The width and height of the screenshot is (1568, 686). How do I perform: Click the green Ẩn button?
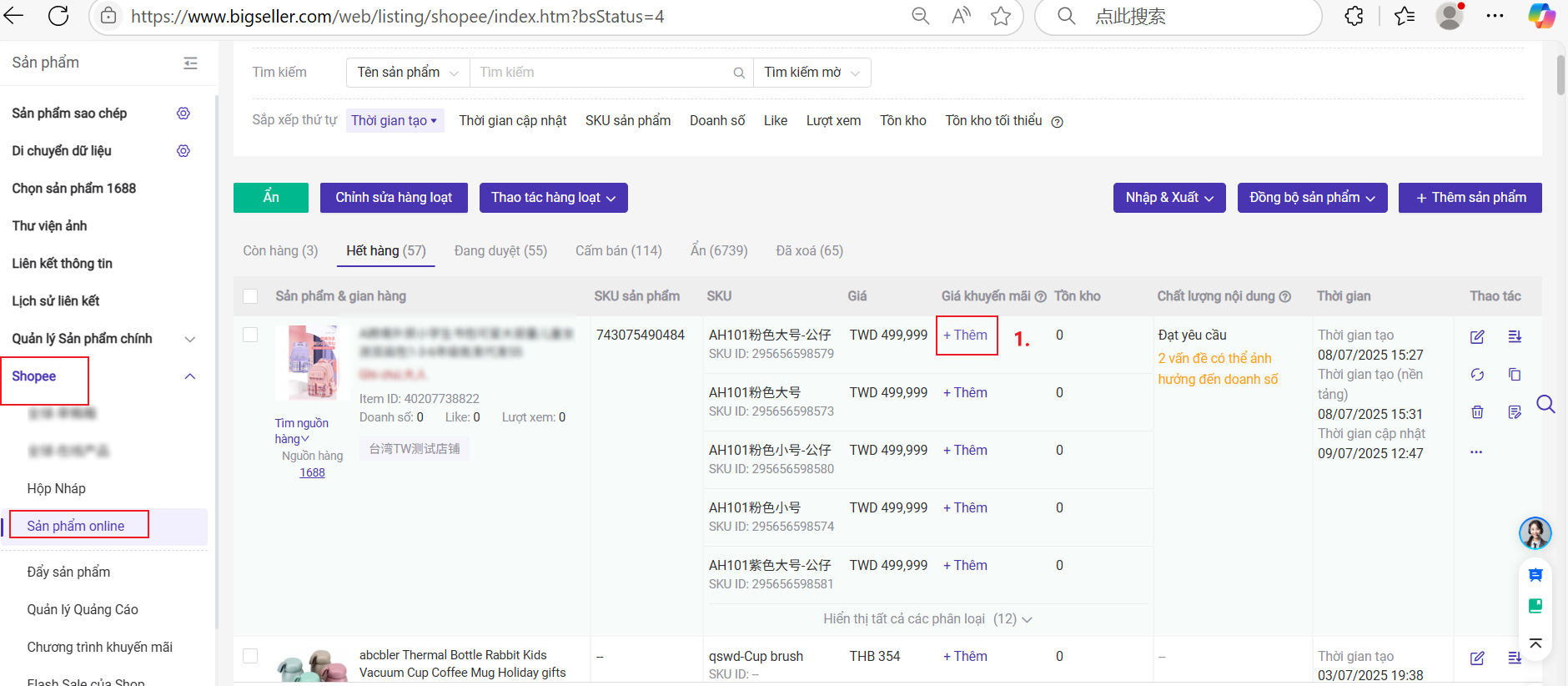(x=271, y=198)
